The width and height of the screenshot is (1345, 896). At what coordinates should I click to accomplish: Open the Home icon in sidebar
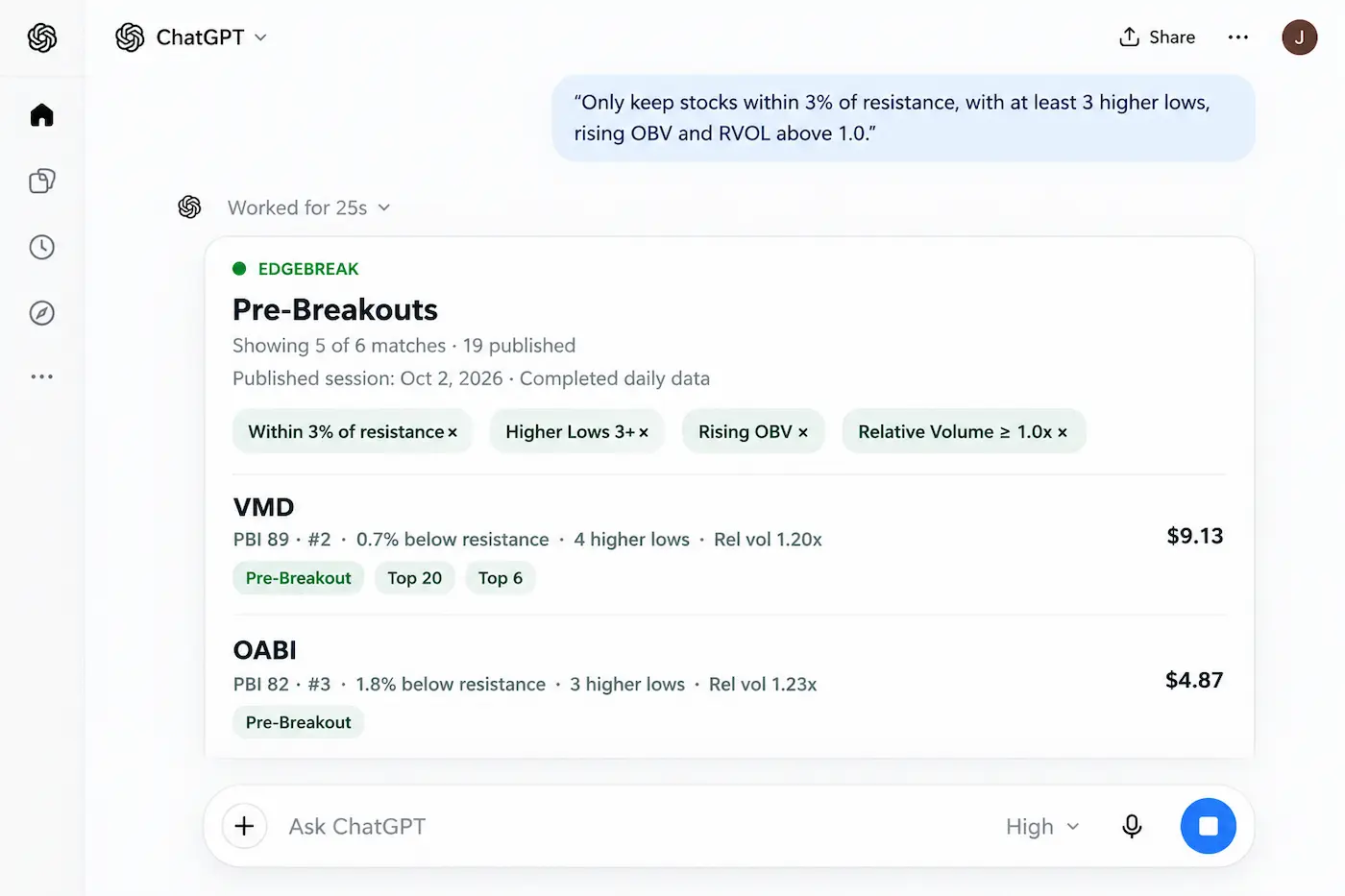42,115
